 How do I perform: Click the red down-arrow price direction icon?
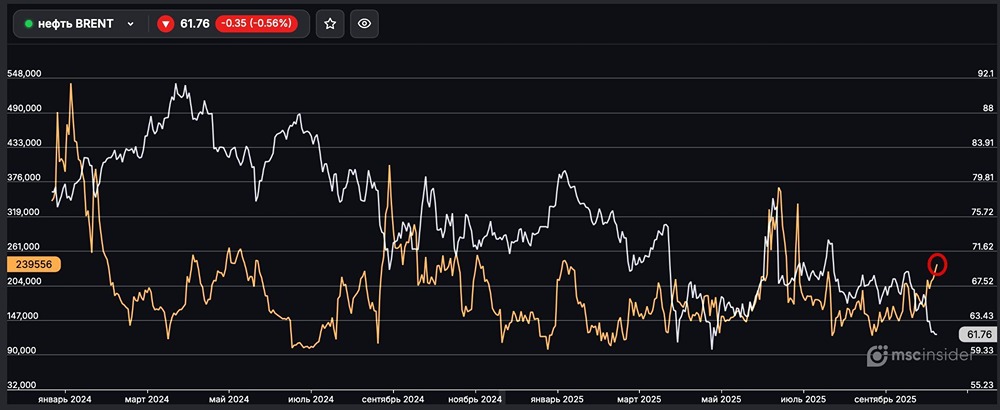[165, 24]
